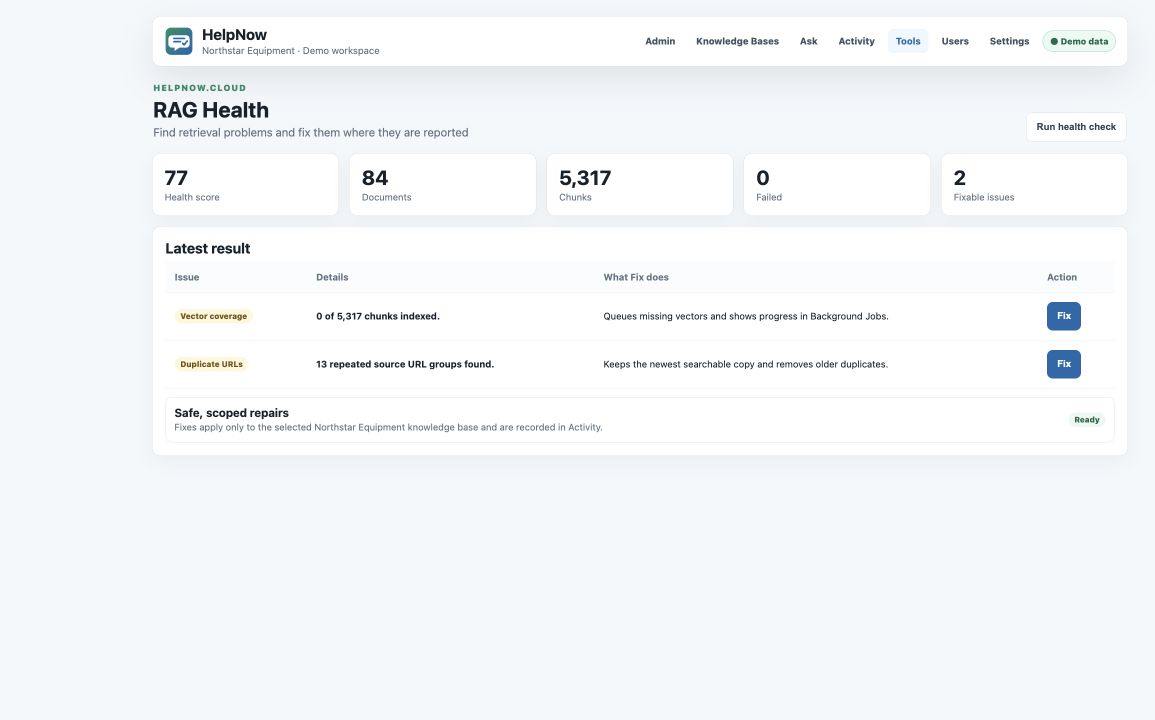This screenshot has width=1155, height=720.
Task: Open the Admin nav item
Action: pos(660,41)
